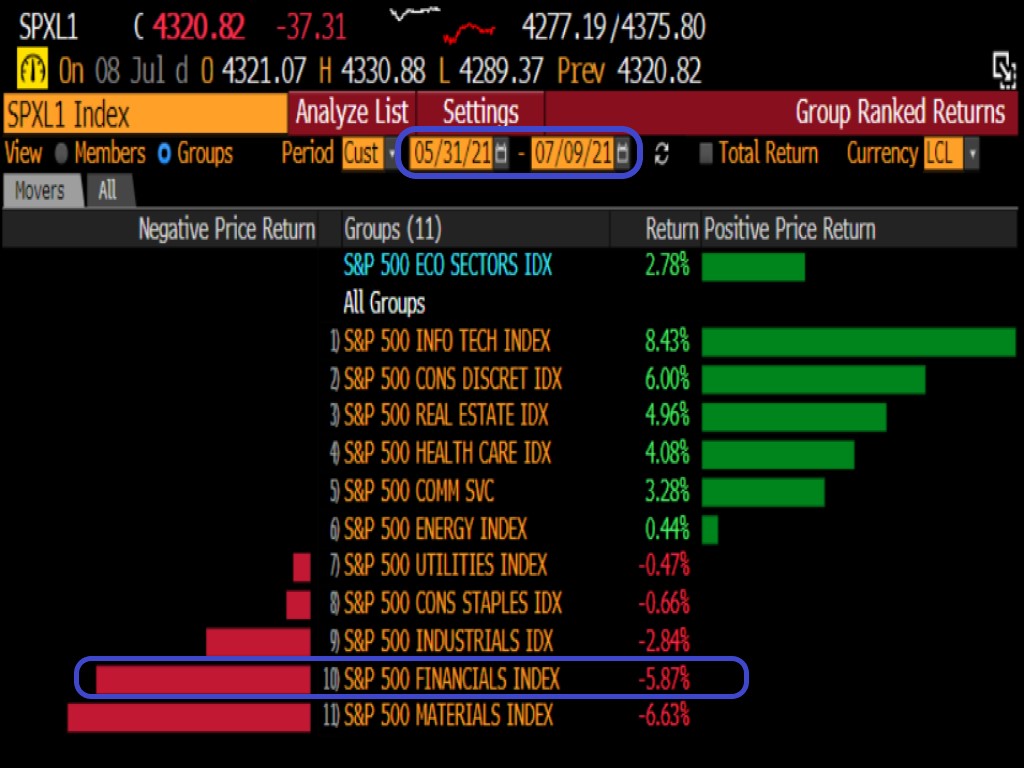The height and width of the screenshot is (768, 1024).
Task: Select the Members view radio button
Action: click(61, 154)
